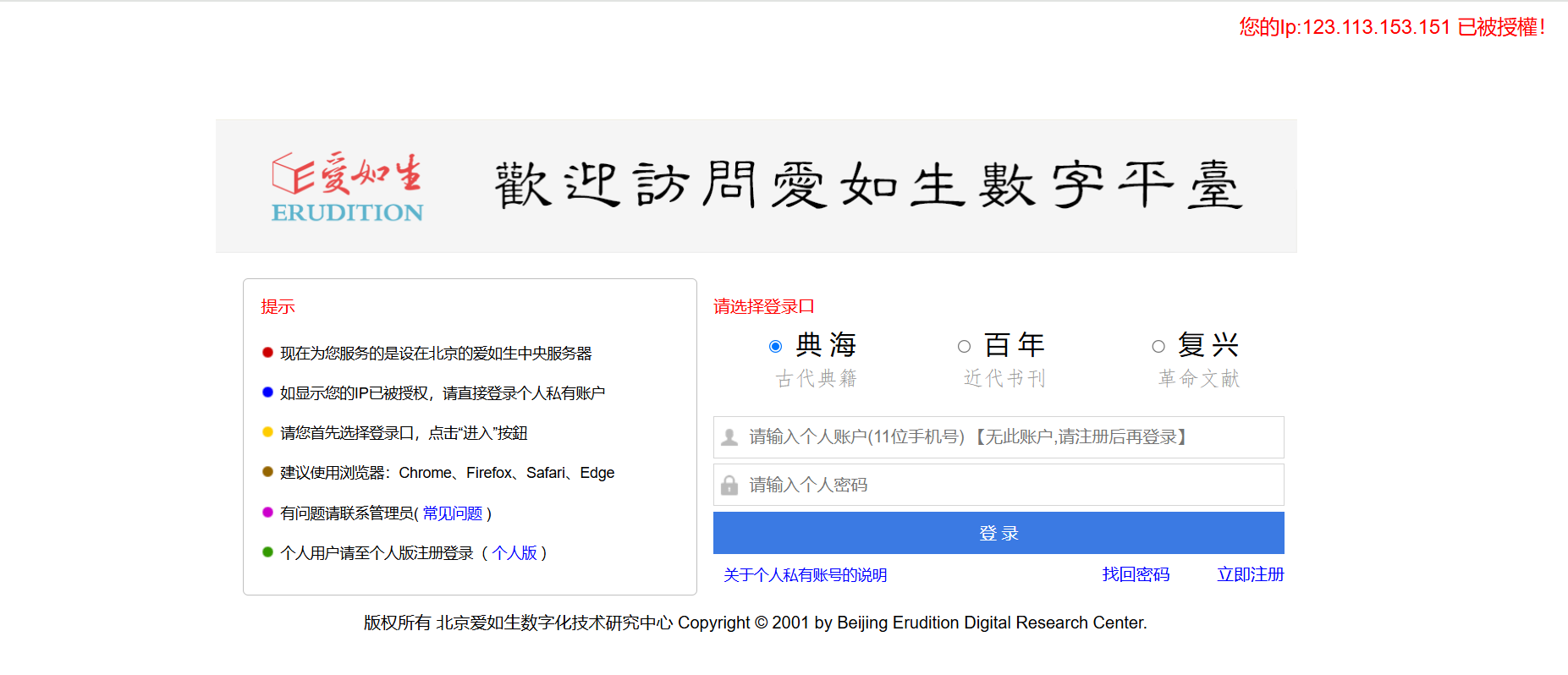Click the 近代书刊 caption
The height and width of the screenshot is (675, 1568).
1005,378
